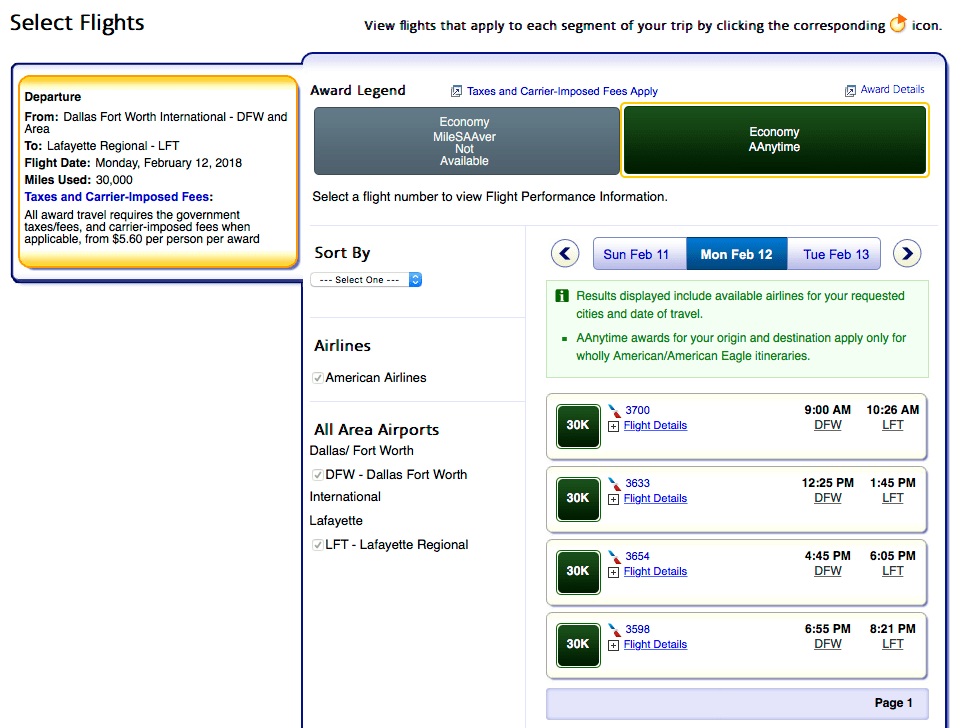Click American Airlines logo for flight 3654
The height and width of the screenshot is (728, 966).
(614, 556)
